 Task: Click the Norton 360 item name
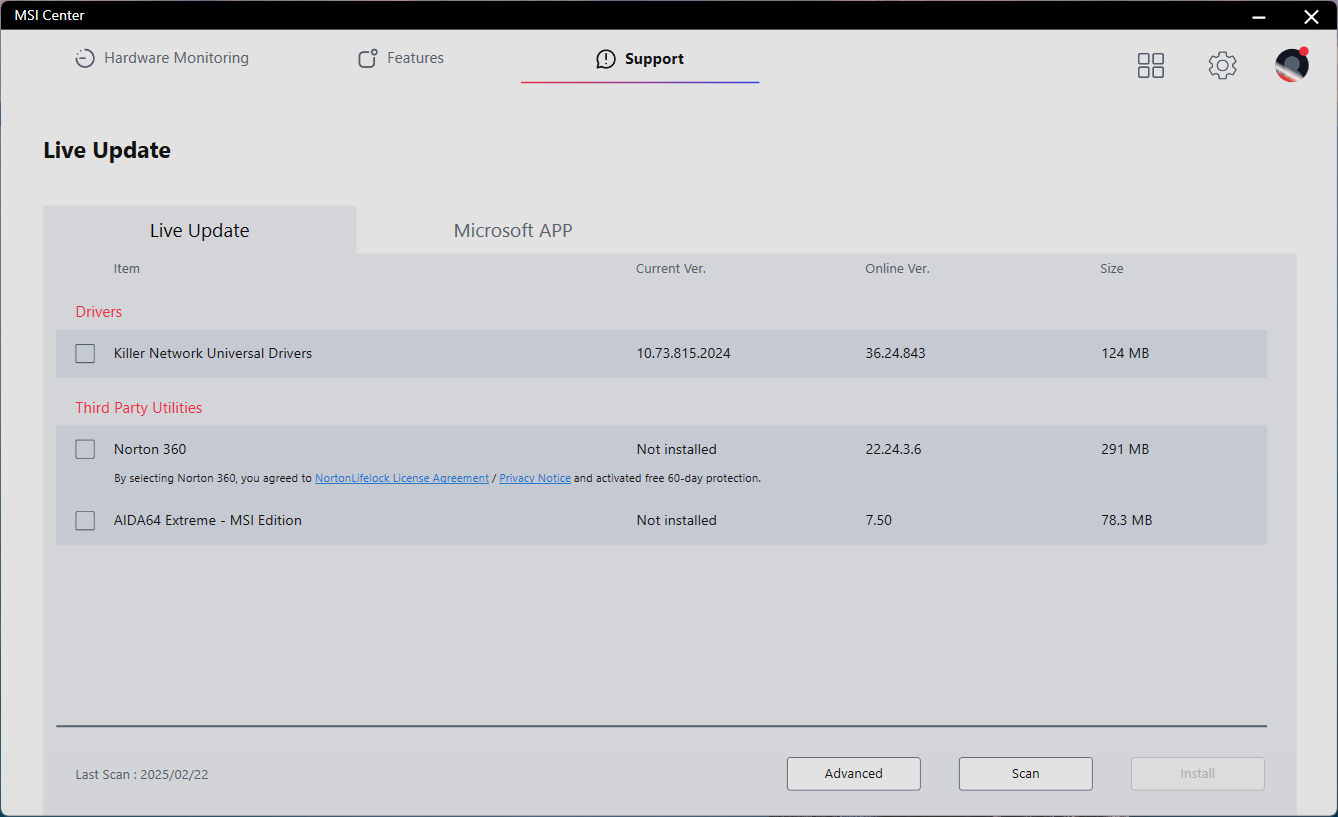tap(150, 449)
